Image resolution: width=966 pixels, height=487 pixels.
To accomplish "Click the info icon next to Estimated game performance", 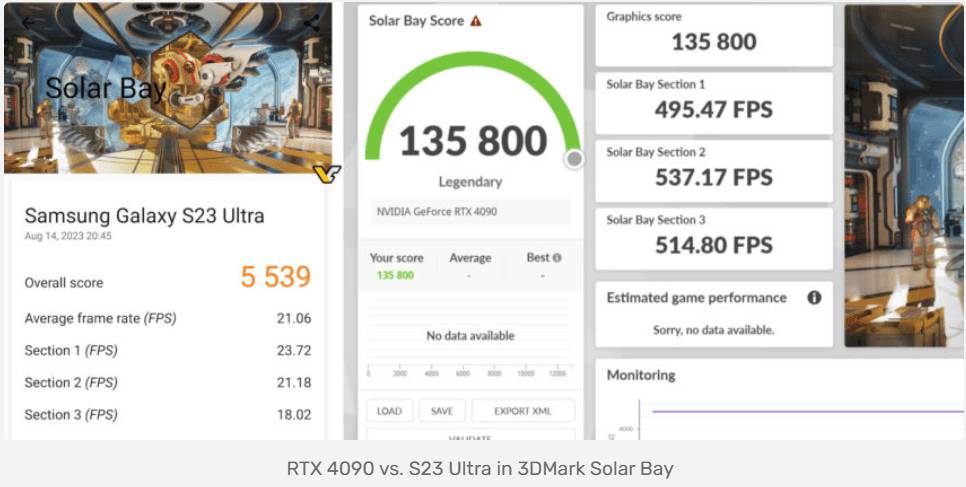I will (x=814, y=298).
